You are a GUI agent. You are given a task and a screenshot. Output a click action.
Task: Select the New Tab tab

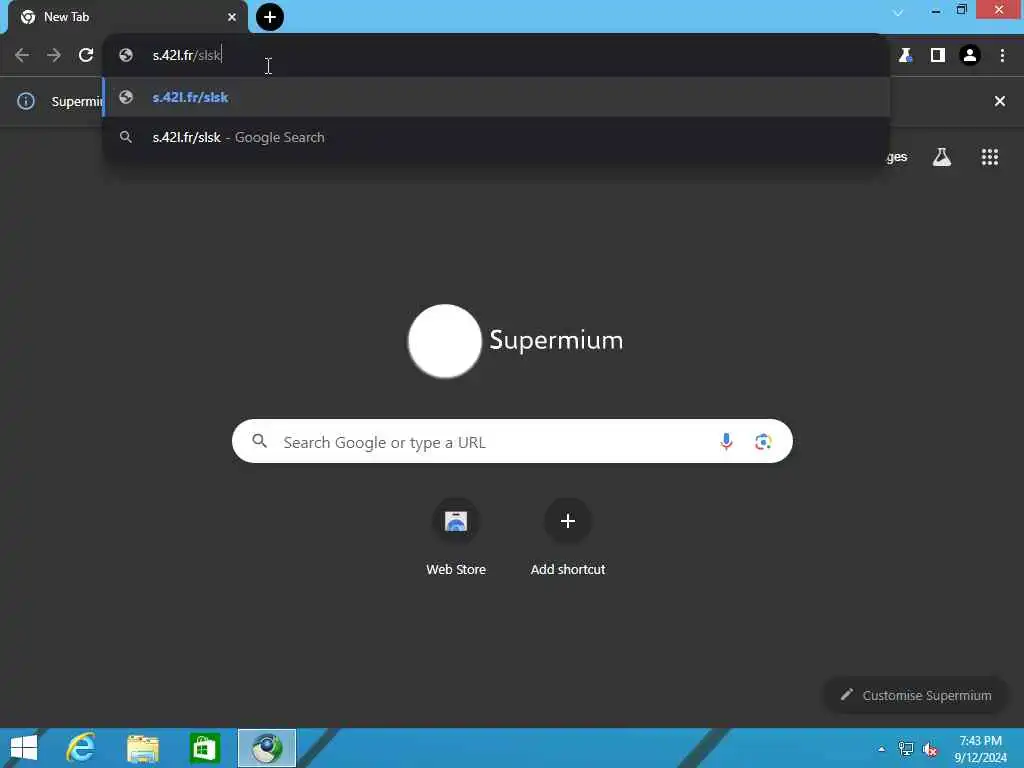coord(127,17)
